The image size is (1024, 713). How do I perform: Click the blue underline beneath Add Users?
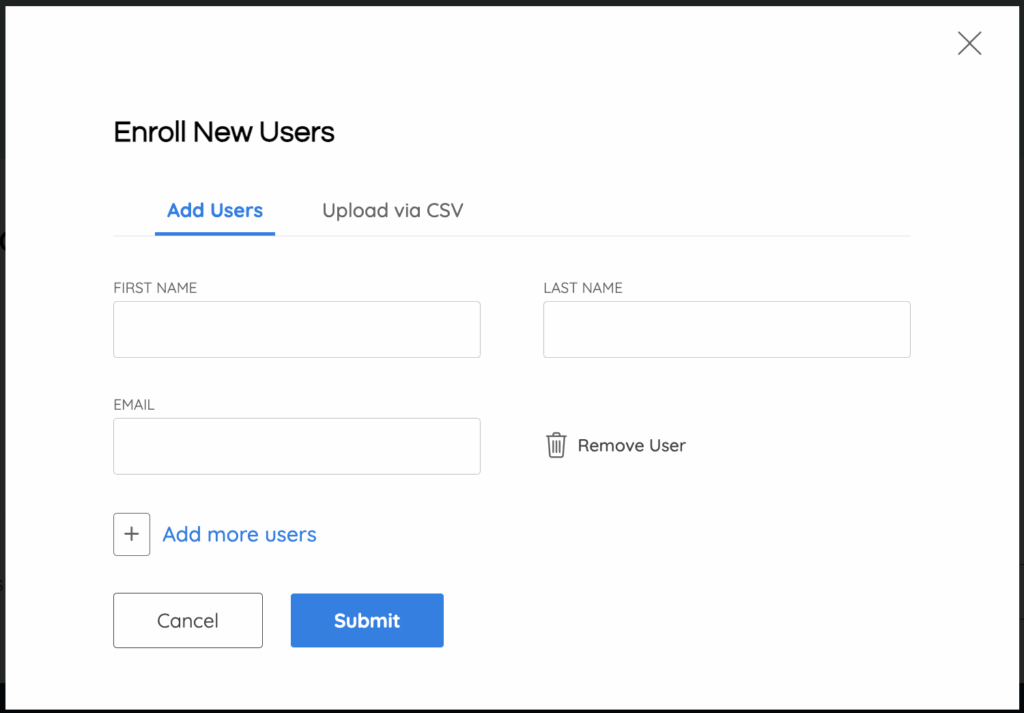tap(215, 234)
